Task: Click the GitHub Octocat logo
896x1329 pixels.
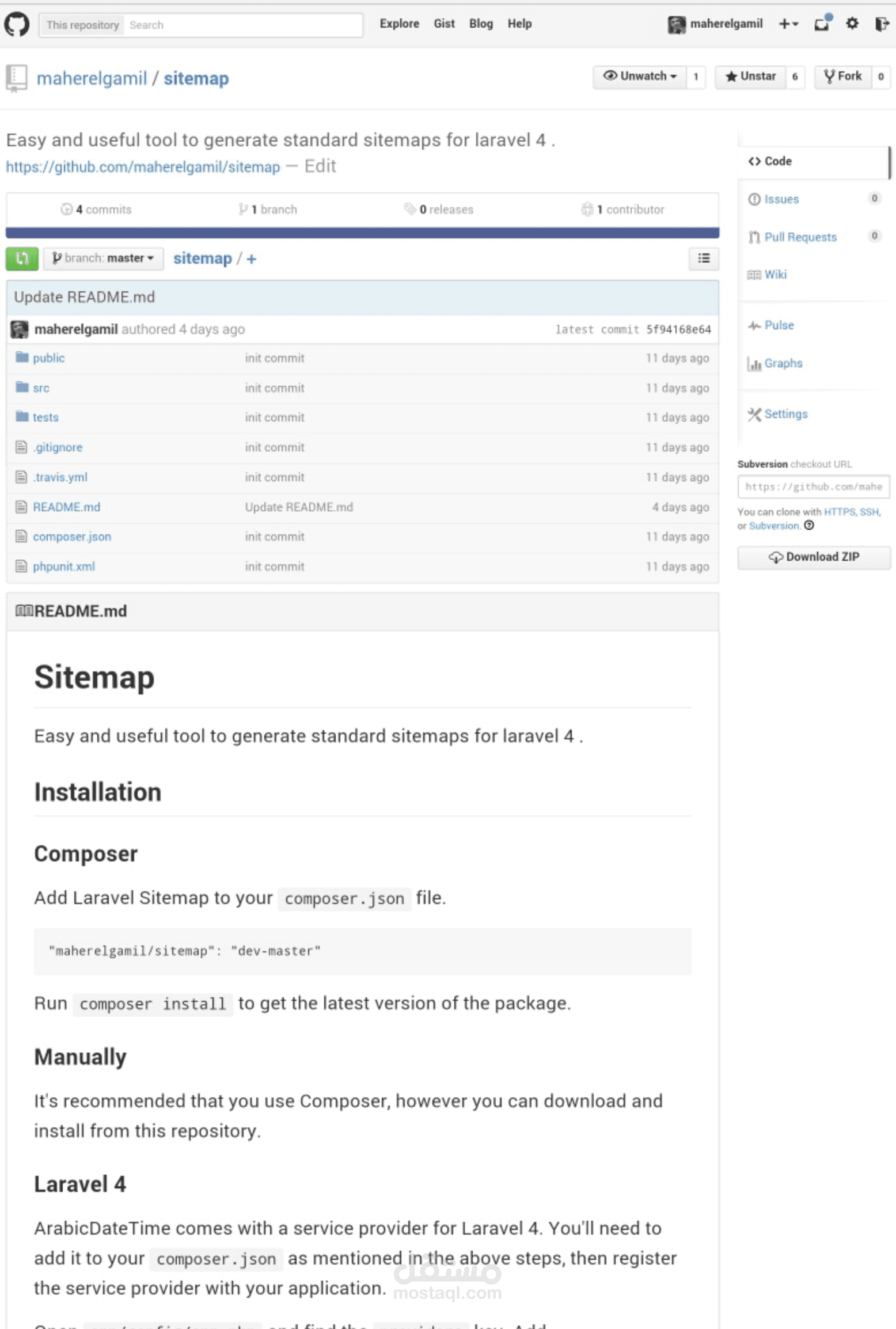Action: 17,25
